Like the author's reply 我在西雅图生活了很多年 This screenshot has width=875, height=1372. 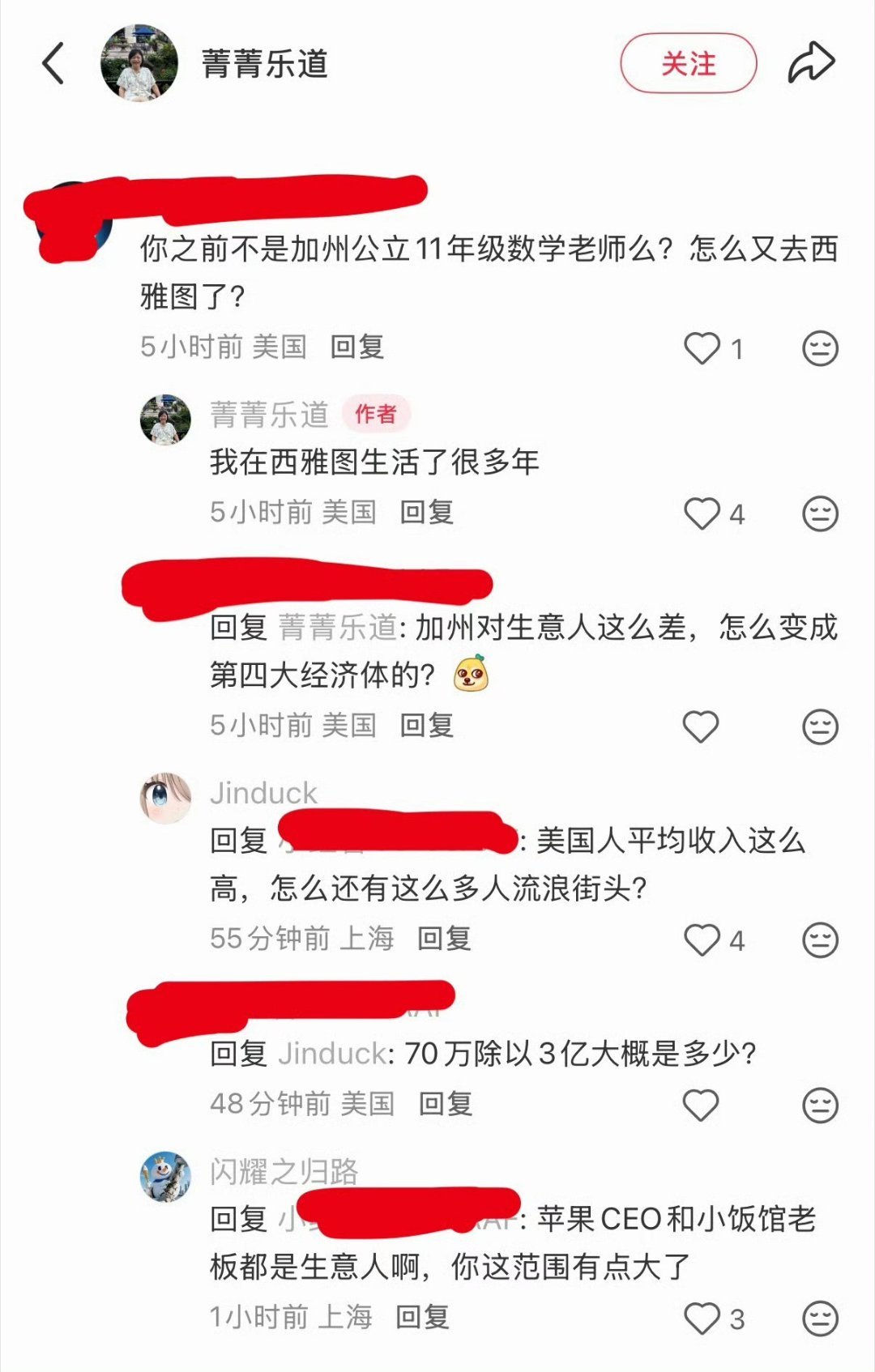click(x=702, y=513)
